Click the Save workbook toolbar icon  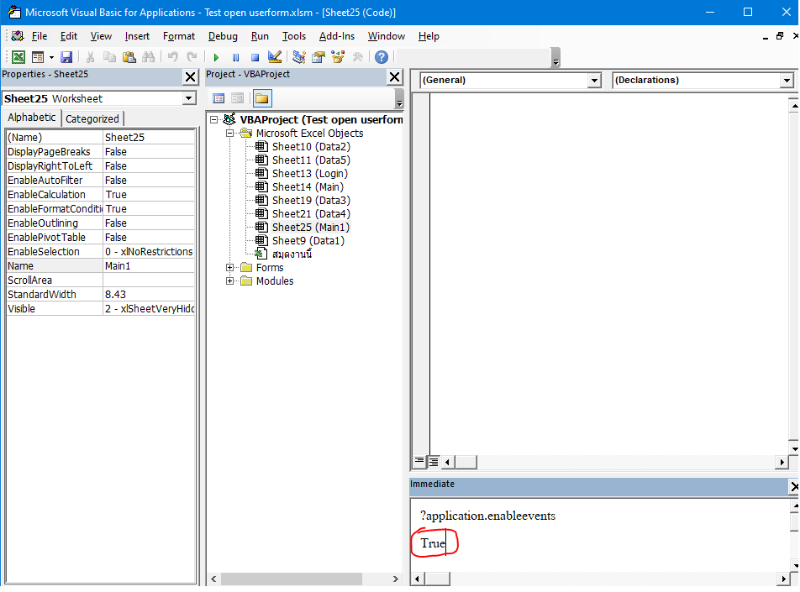[x=66, y=58]
